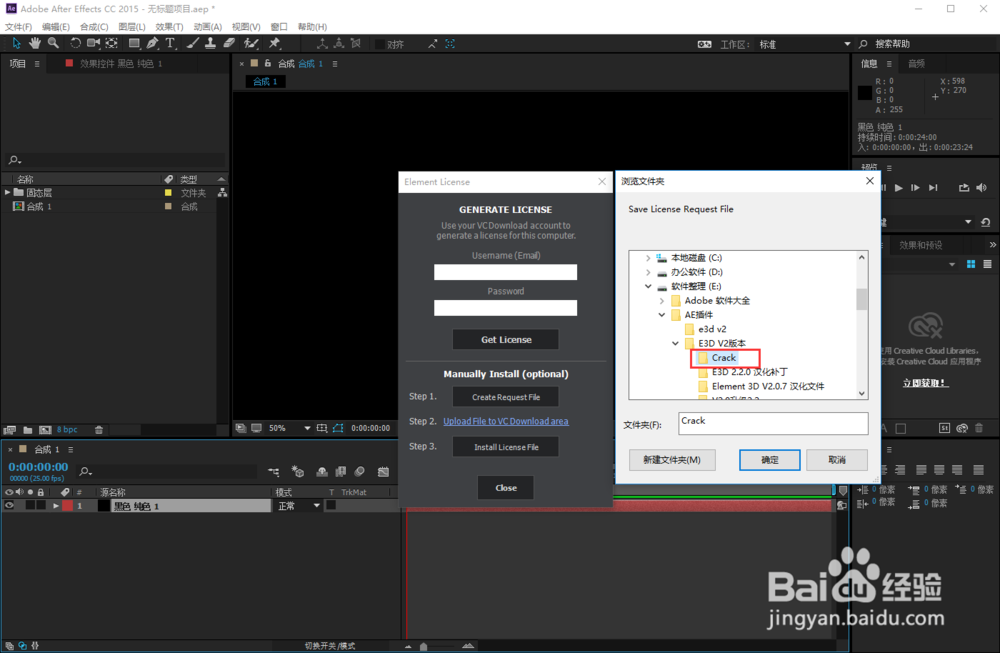
Task: Open the 动画(A) menu
Action: [x=207, y=27]
